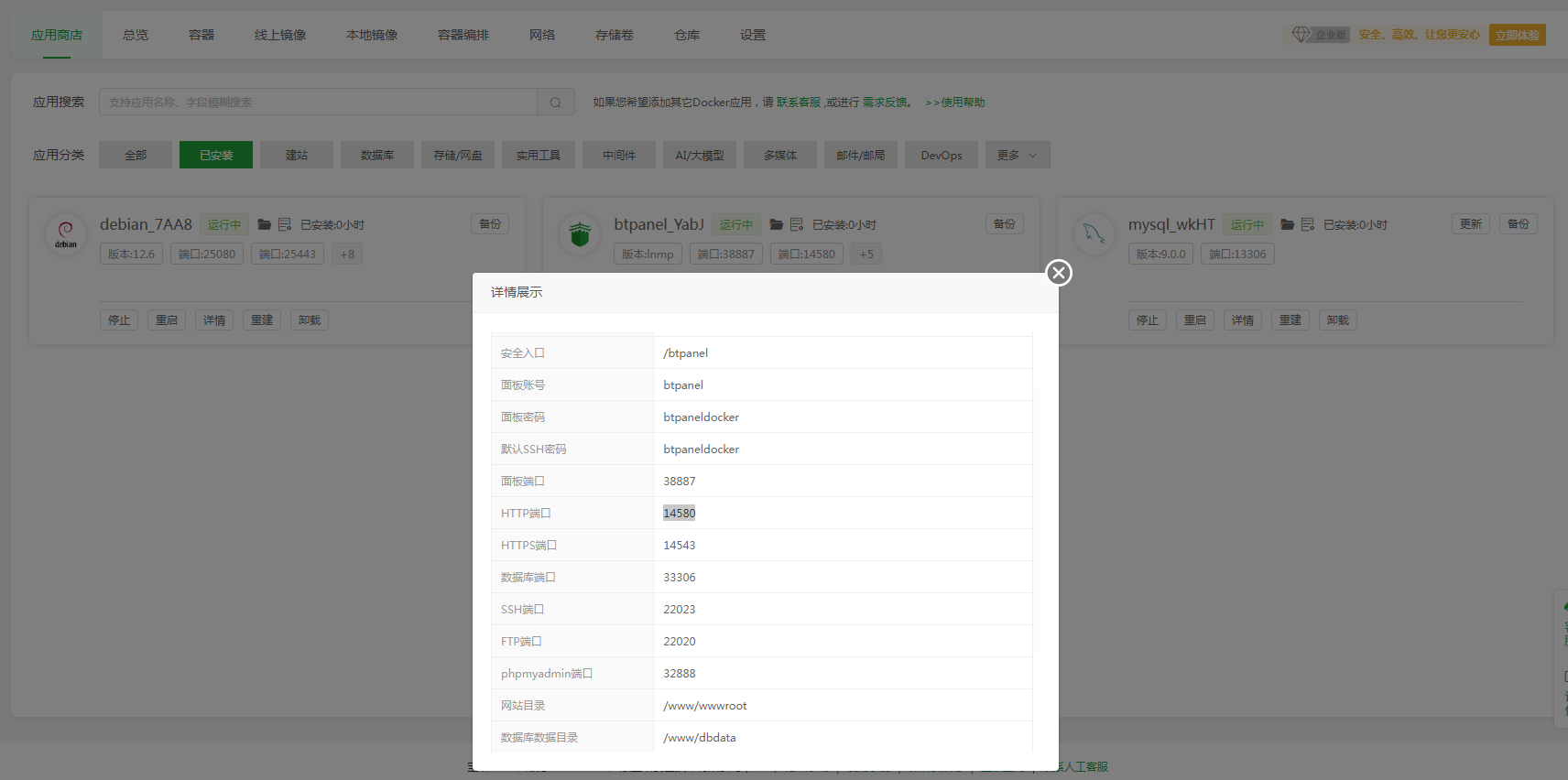Switch to 容器 tab

point(201,35)
